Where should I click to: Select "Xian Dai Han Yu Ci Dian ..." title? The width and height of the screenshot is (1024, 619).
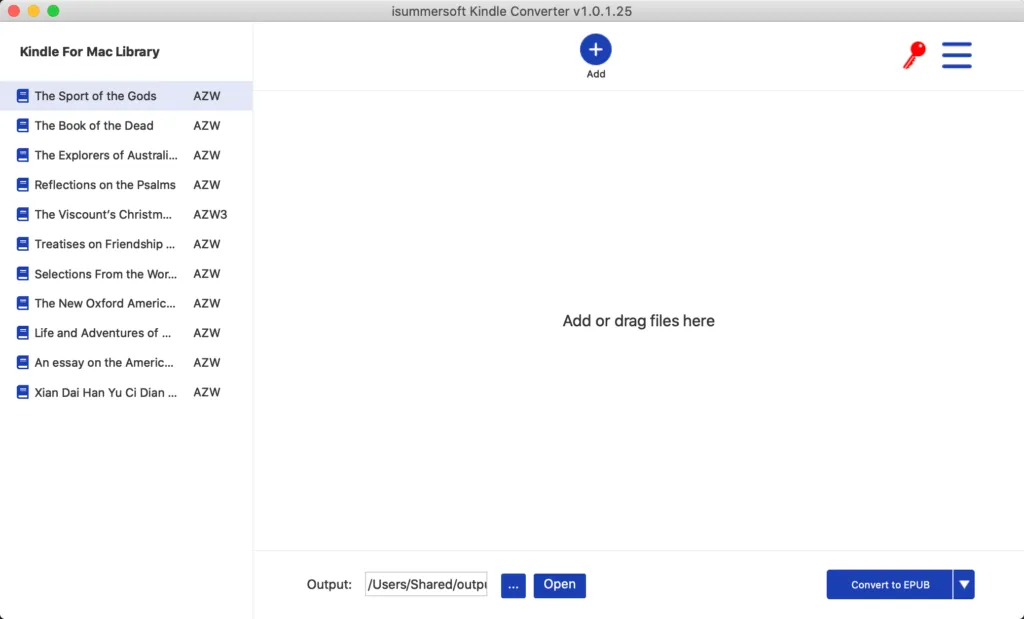[106, 392]
